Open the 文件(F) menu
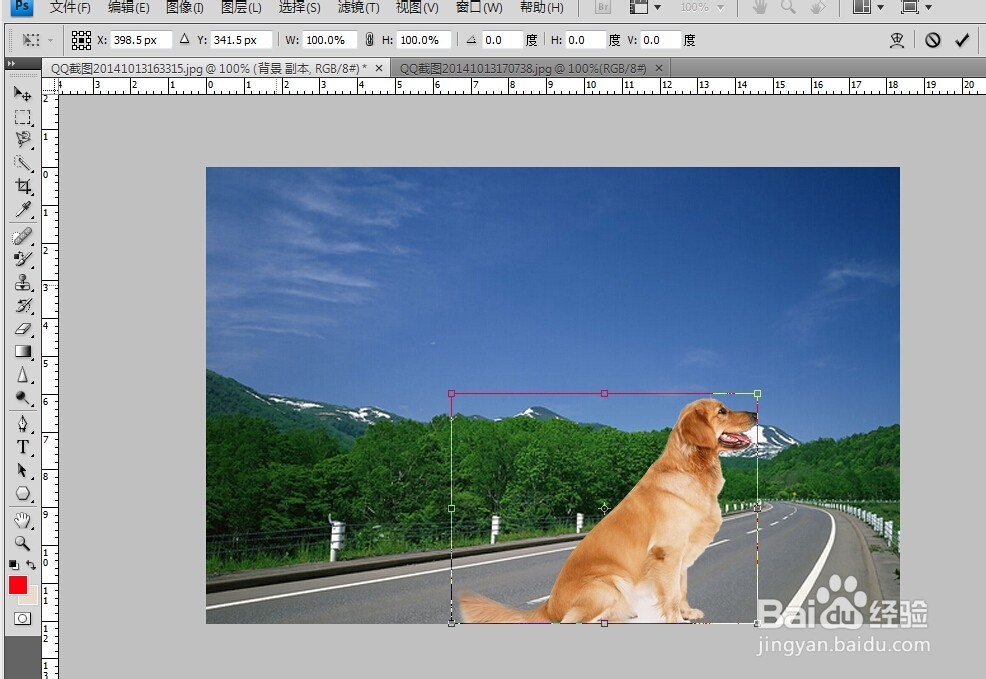This screenshot has height=679, width=986. coord(70,8)
